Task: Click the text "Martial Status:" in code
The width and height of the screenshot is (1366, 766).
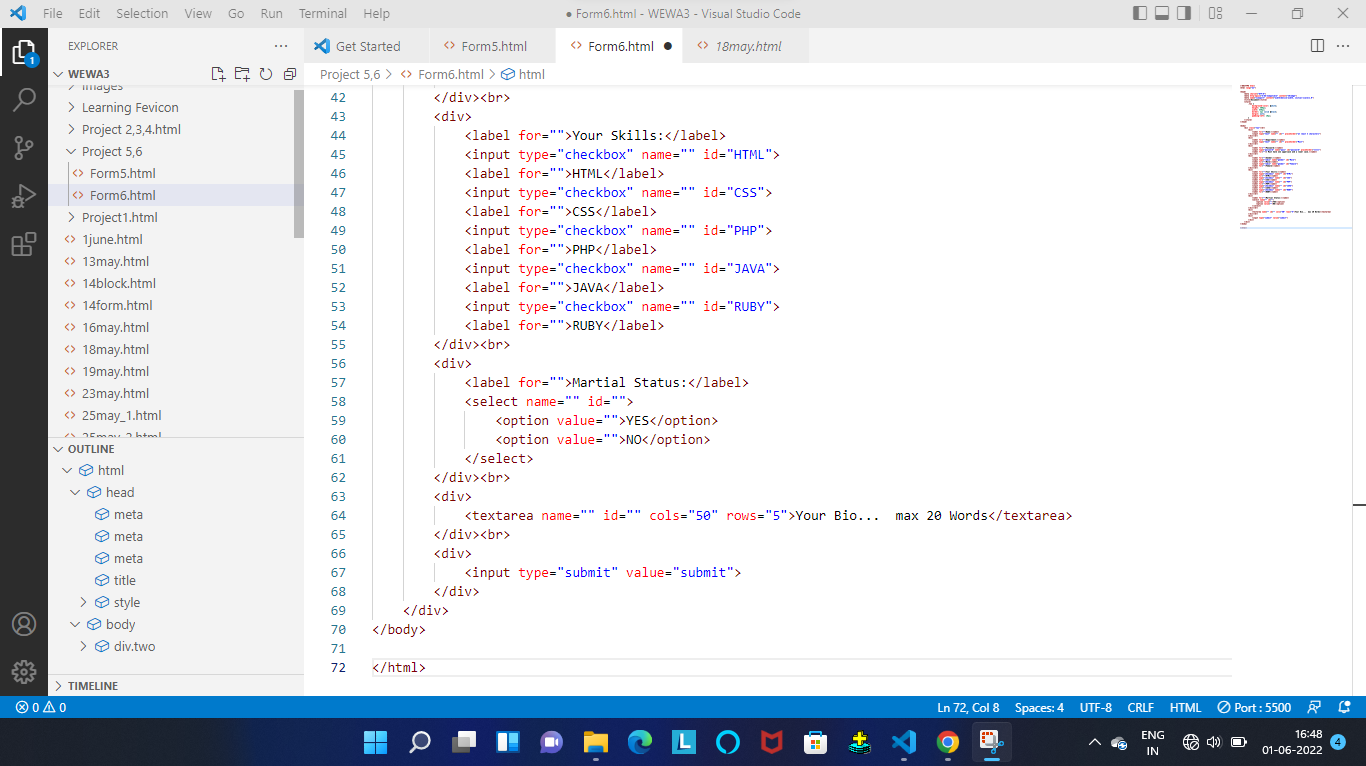Action: point(628,382)
